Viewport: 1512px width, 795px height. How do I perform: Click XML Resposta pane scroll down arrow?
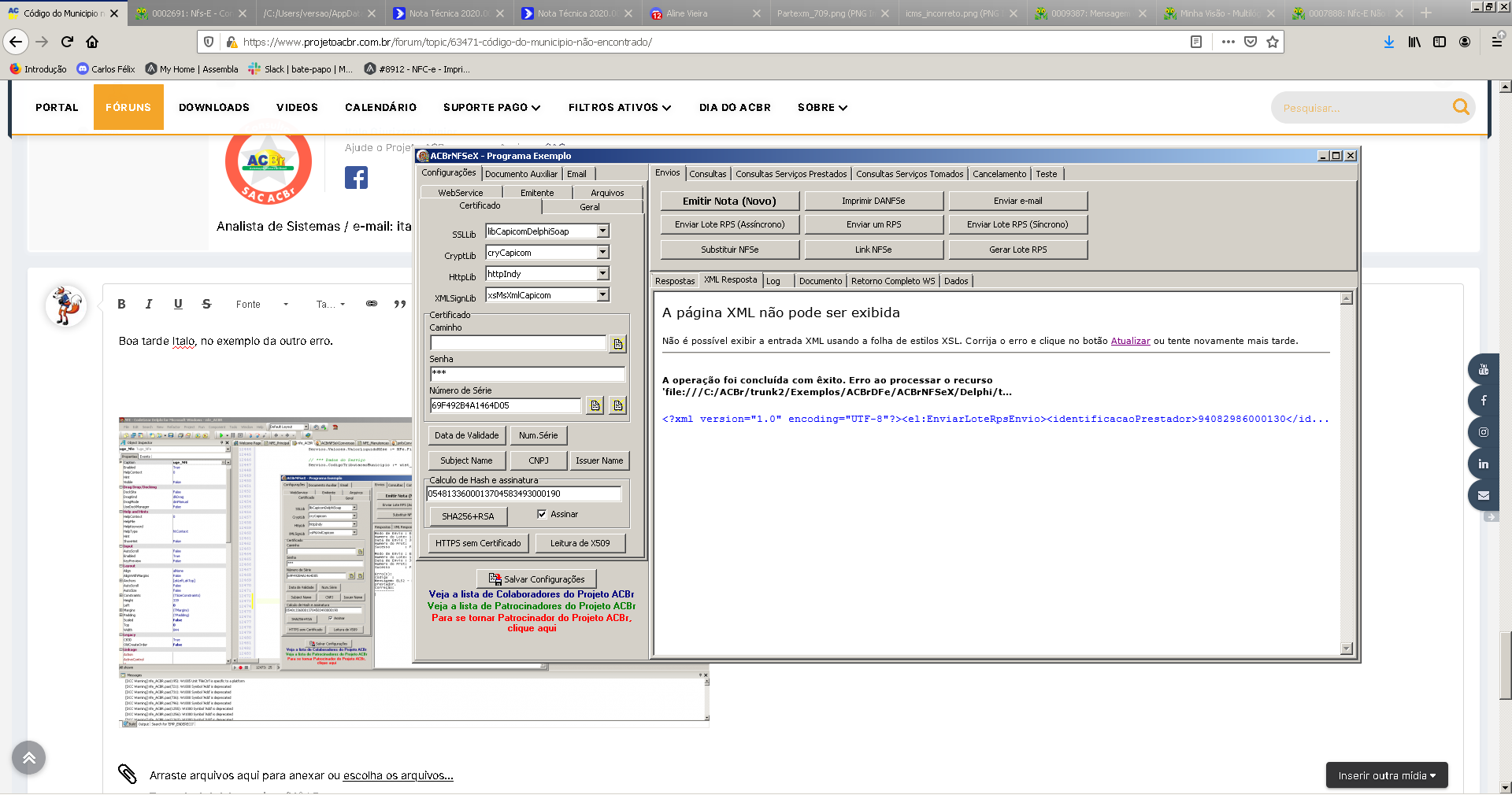[1347, 649]
